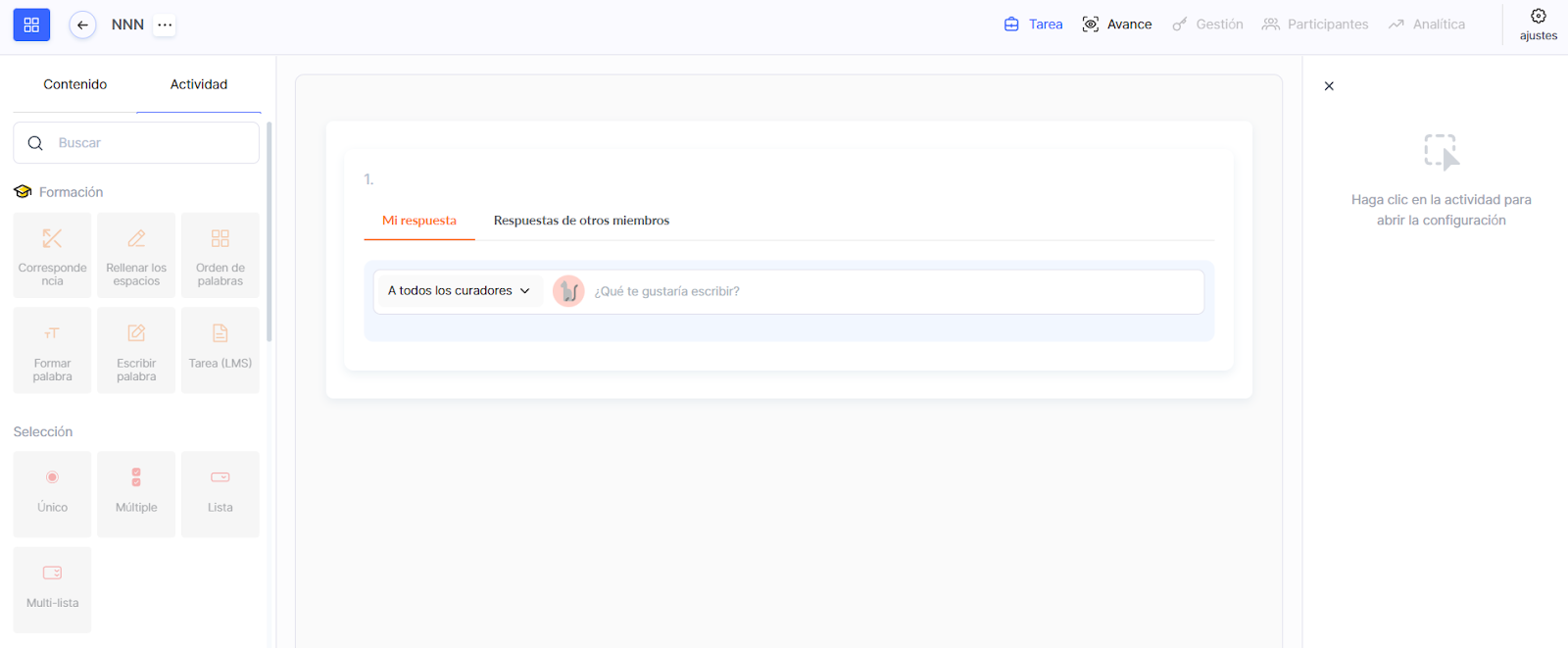Select the Rellenar los espacios activity
The width and height of the screenshot is (1568, 648).
(x=136, y=255)
